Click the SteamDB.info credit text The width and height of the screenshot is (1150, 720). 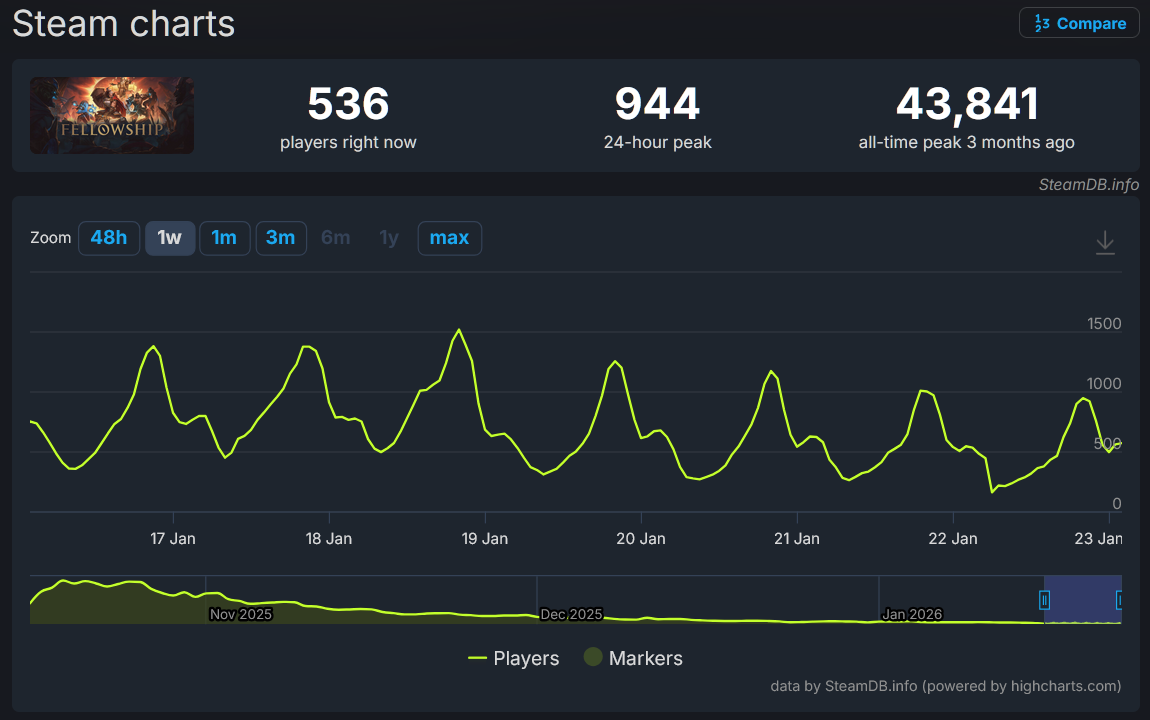[1088, 185]
